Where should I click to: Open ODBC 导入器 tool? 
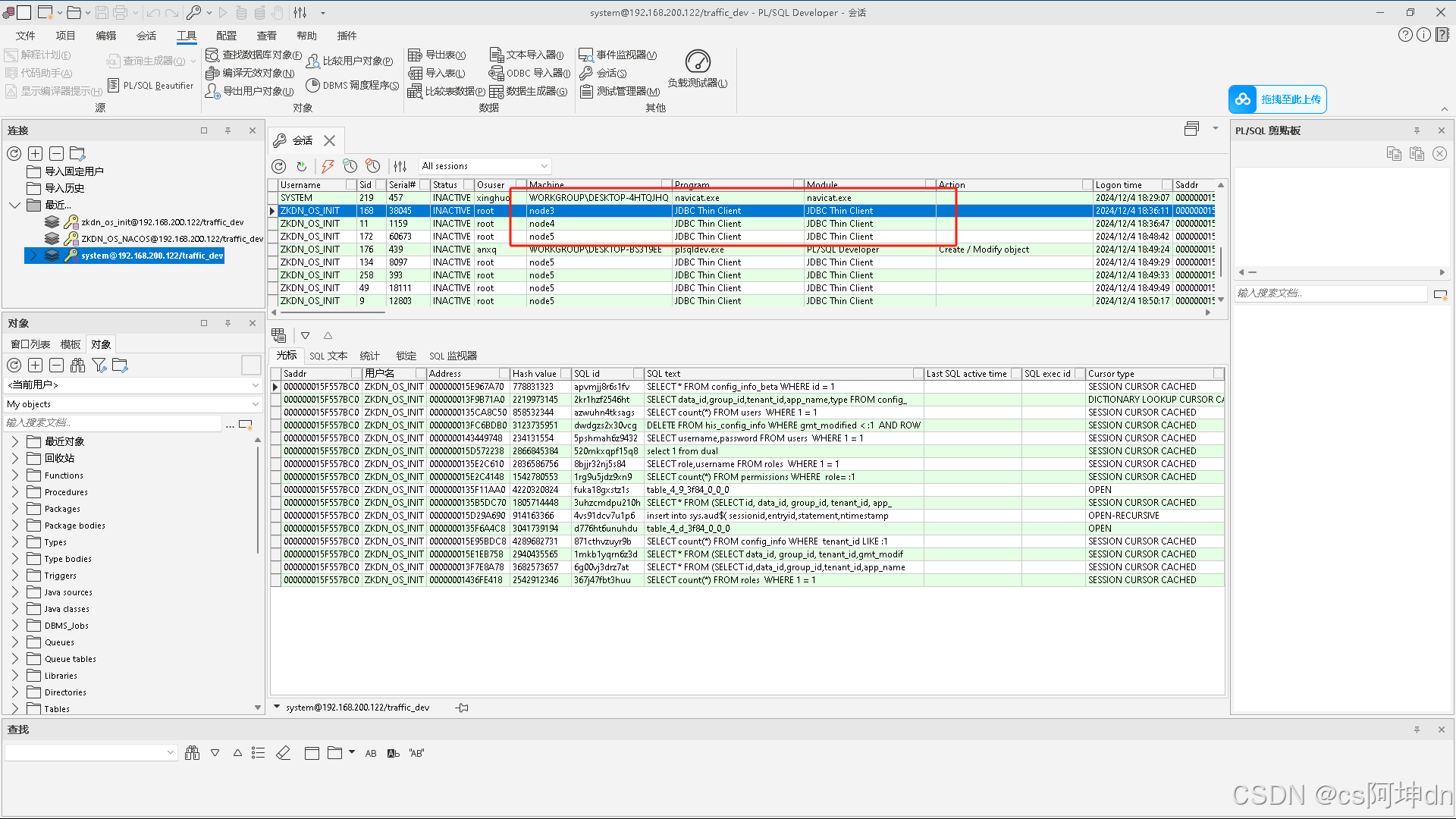pyautogui.click(x=529, y=73)
